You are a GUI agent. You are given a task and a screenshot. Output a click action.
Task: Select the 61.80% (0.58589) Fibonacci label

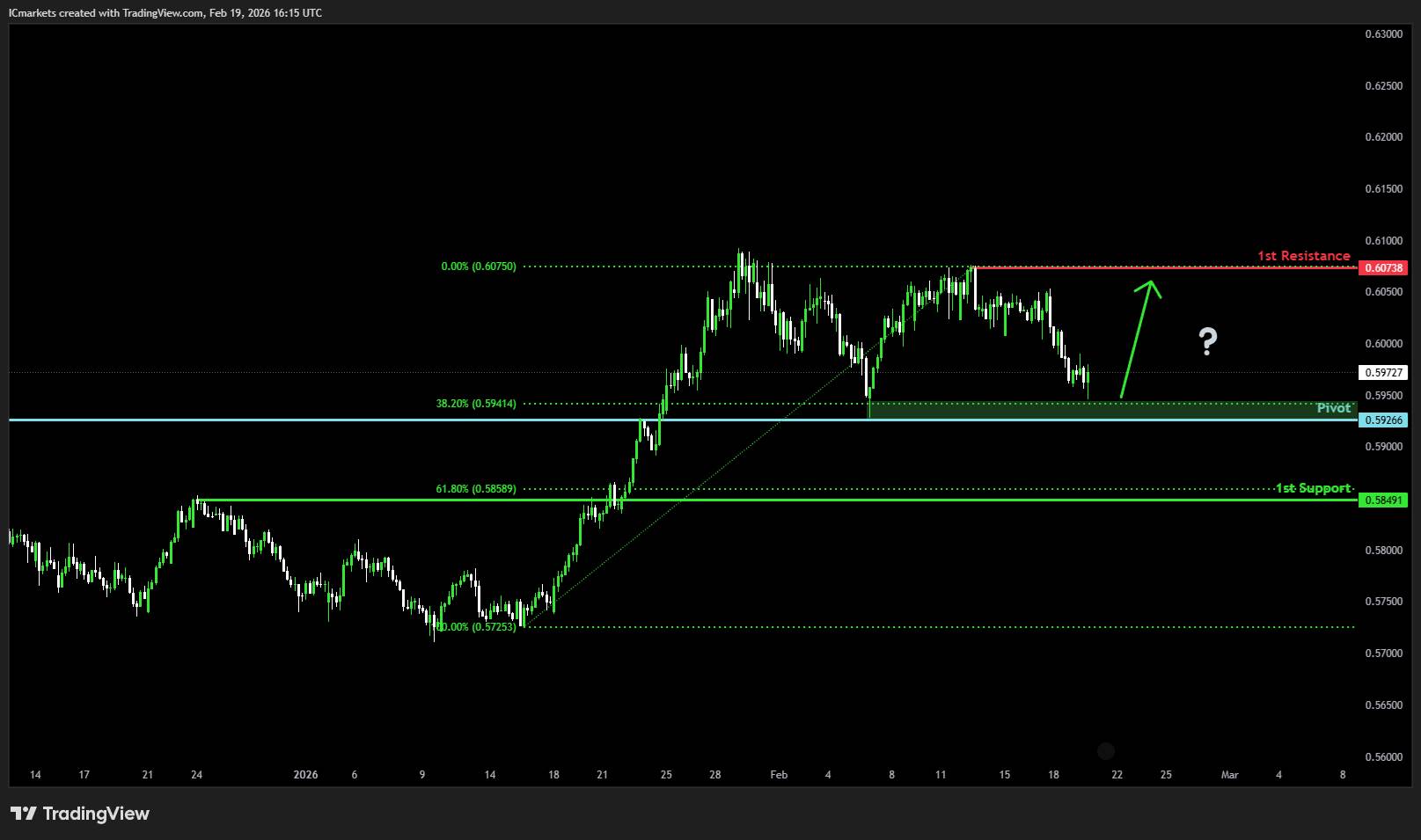tap(476, 488)
